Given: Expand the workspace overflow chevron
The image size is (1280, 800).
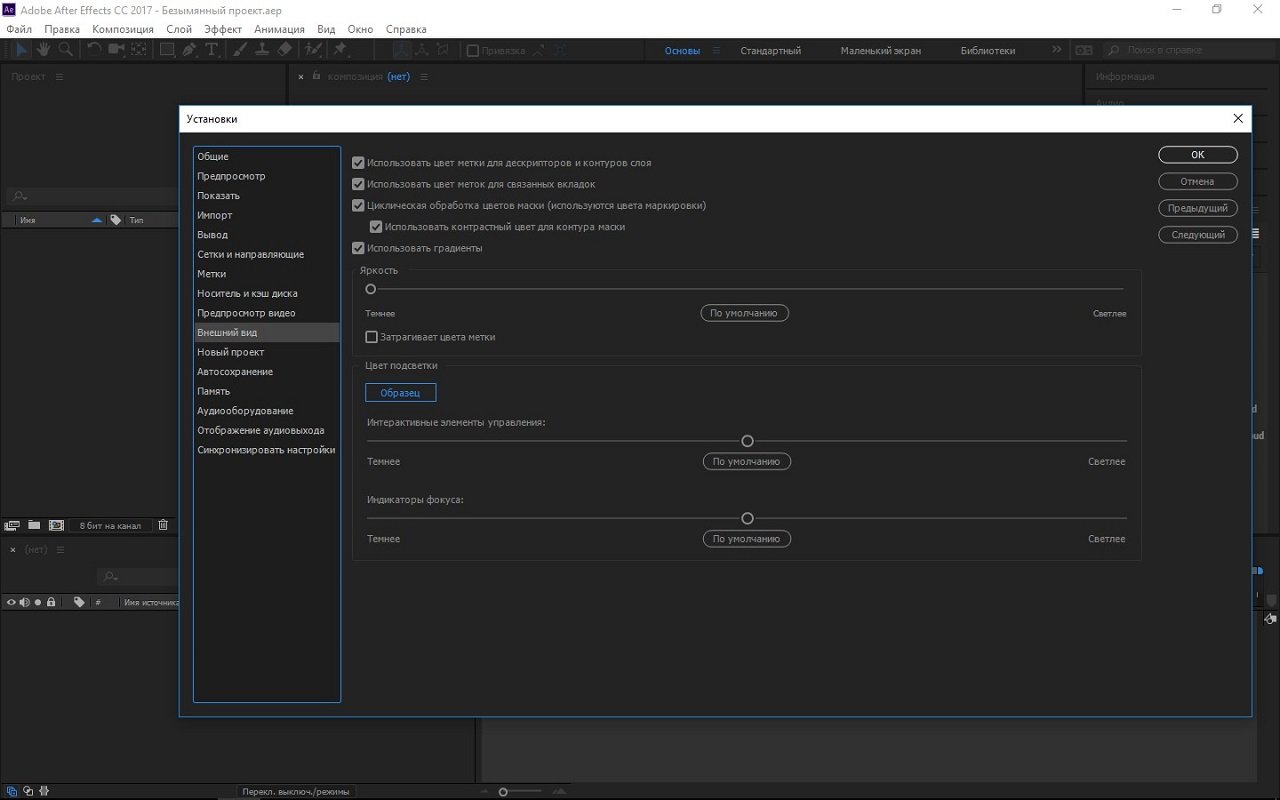Looking at the screenshot, I should 1057,50.
